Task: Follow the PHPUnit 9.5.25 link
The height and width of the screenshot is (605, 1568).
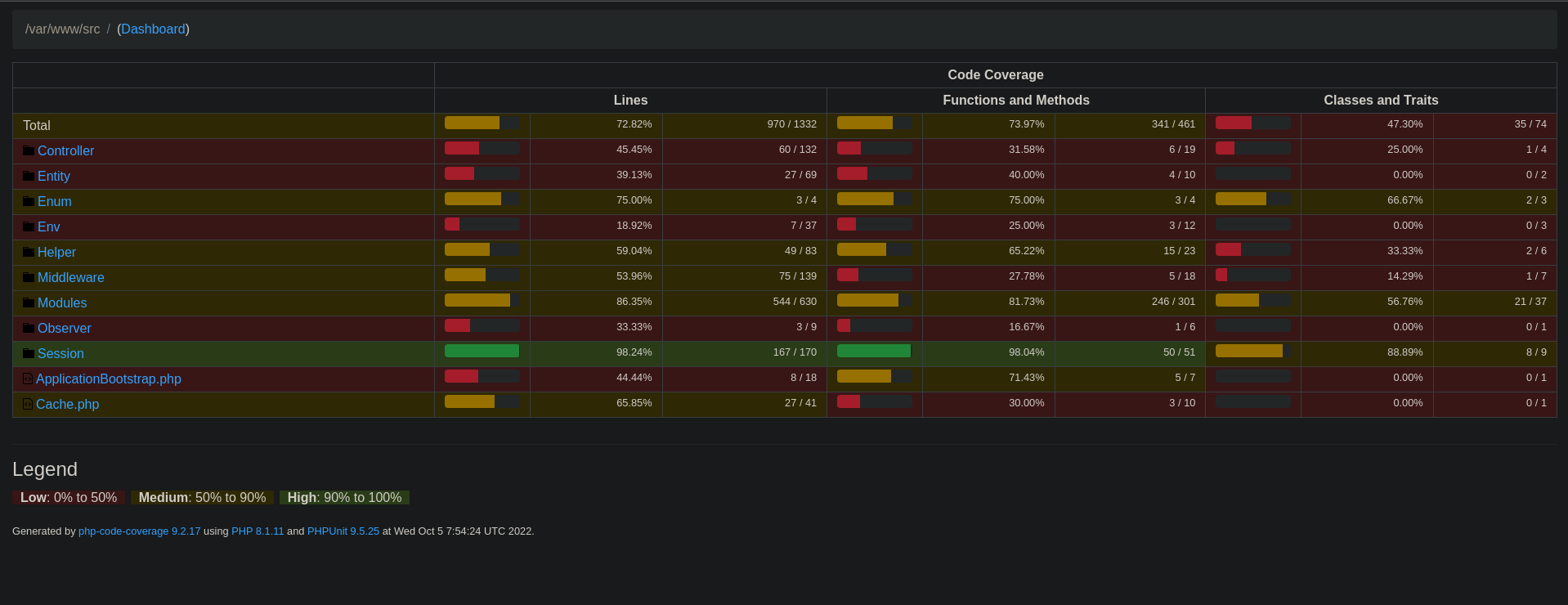Action: (x=343, y=531)
